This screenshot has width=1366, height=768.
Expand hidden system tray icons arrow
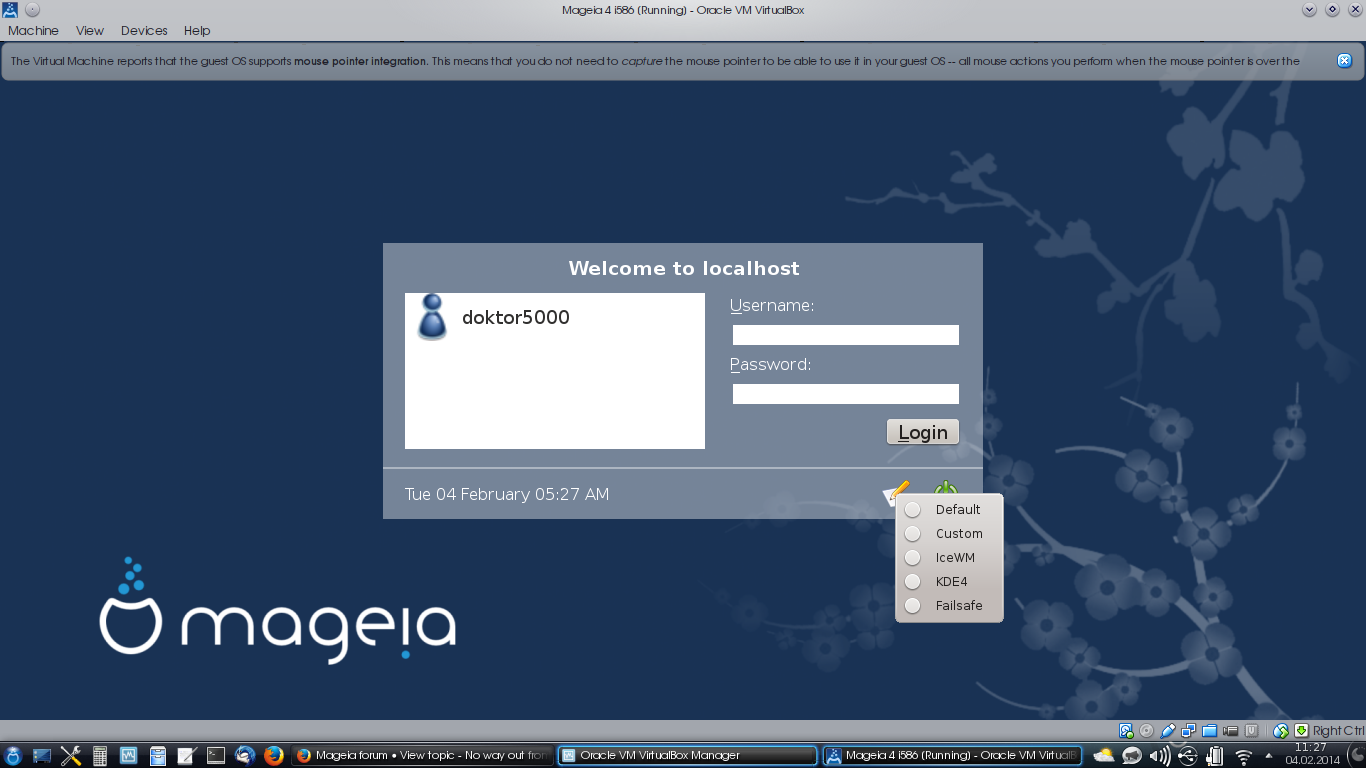click(1269, 756)
